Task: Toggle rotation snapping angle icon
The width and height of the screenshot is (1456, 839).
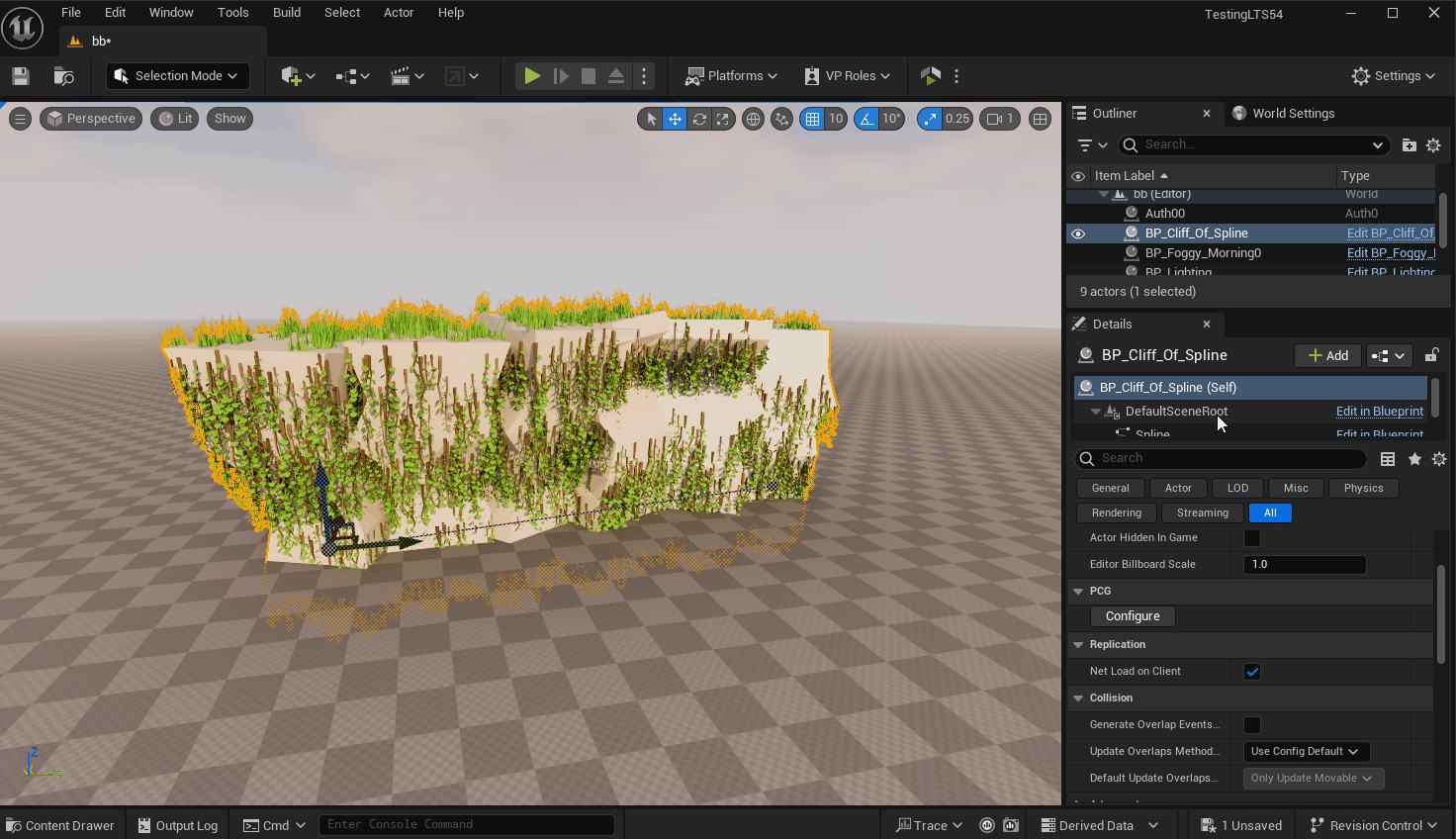Action: pyautogui.click(x=866, y=119)
